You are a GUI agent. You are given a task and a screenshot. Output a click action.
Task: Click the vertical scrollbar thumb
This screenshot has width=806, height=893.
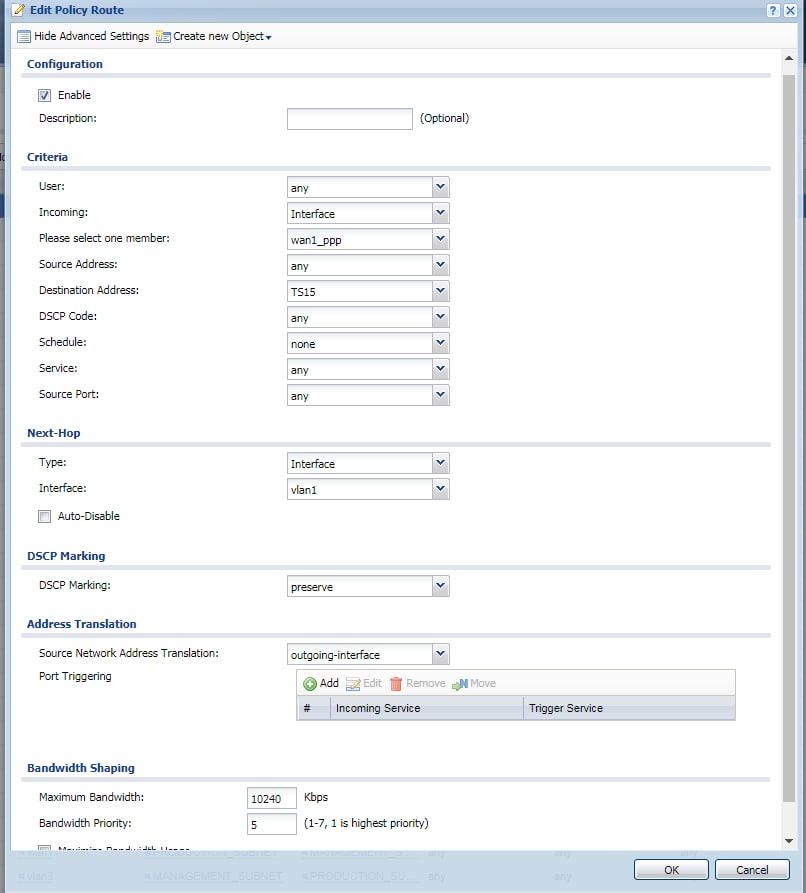click(789, 439)
